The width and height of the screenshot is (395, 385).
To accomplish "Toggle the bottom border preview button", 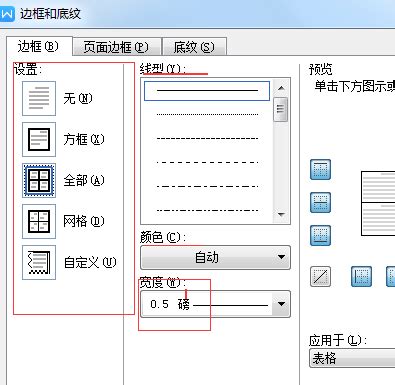I will [320, 235].
